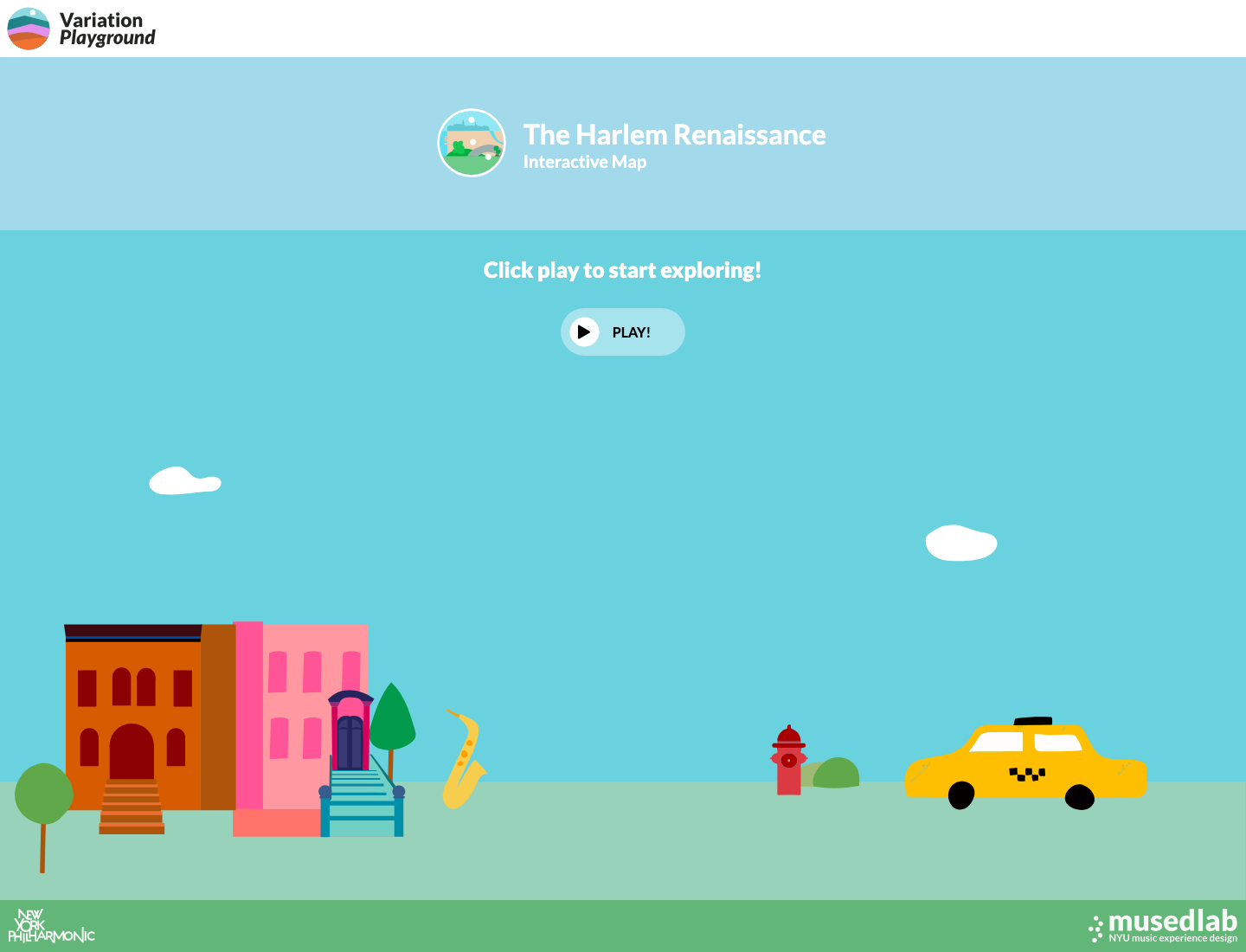Click the Harlem Renaissance map thumbnail
1246x952 pixels.
tap(472, 143)
